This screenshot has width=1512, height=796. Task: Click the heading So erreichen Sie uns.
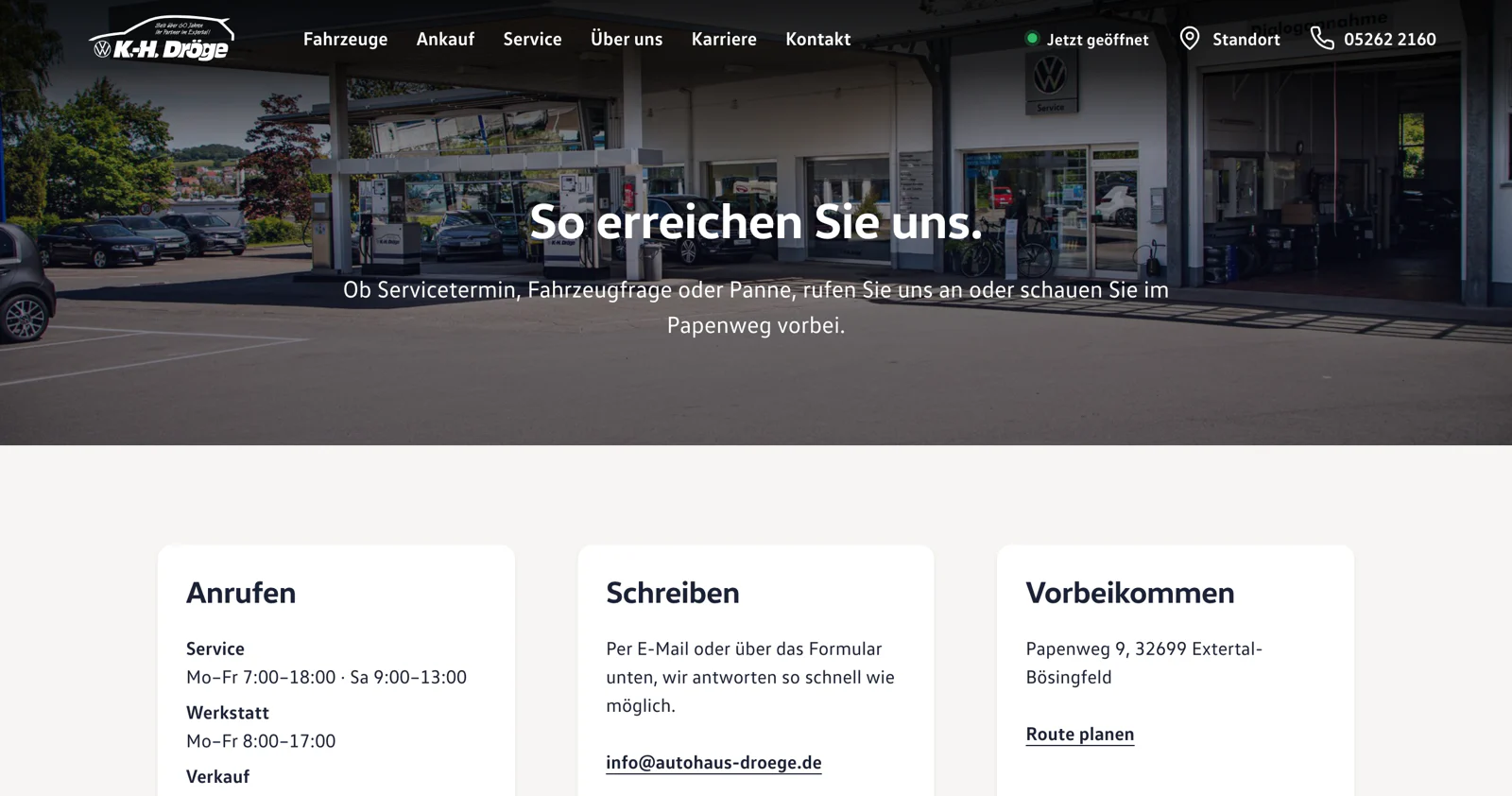(x=756, y=221)
